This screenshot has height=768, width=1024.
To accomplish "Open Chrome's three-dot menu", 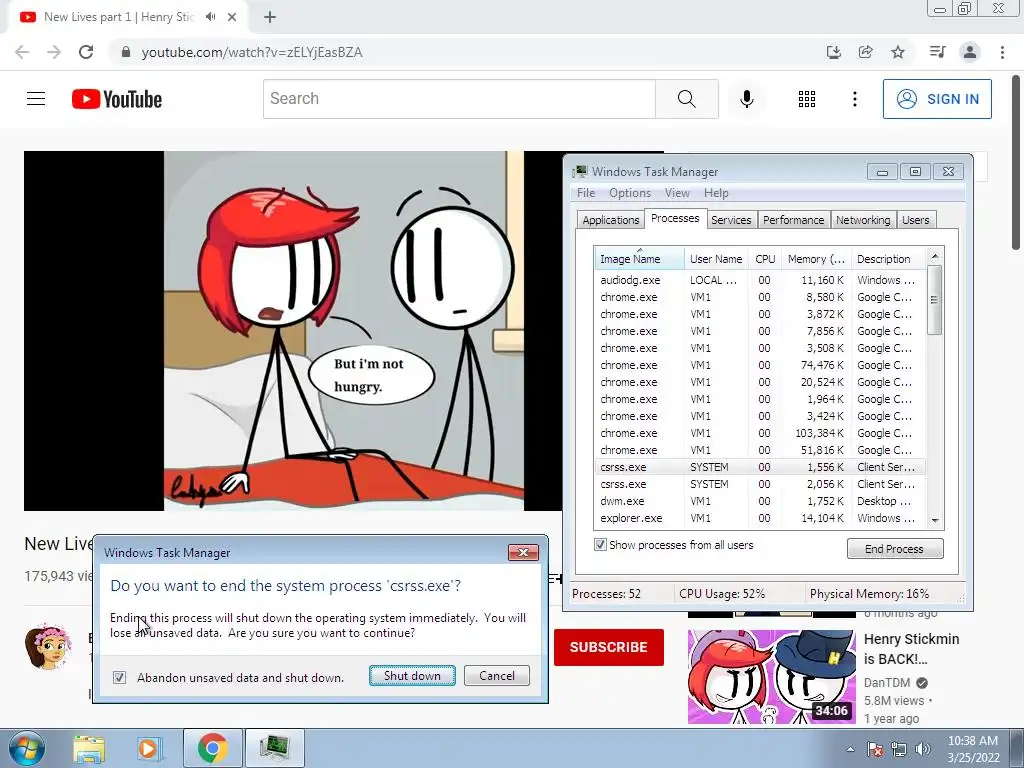I will [1002, 52].
